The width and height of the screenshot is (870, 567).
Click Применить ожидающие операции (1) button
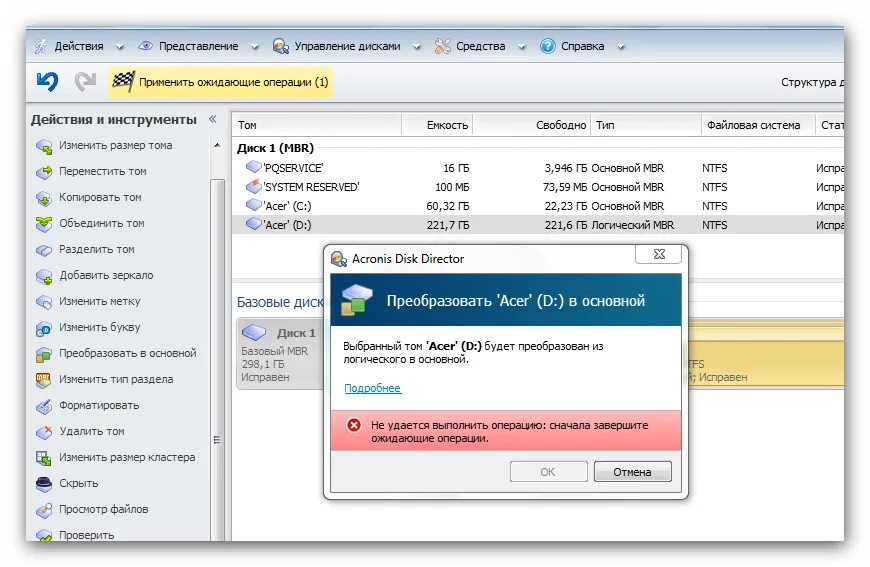tap(220, 82)
